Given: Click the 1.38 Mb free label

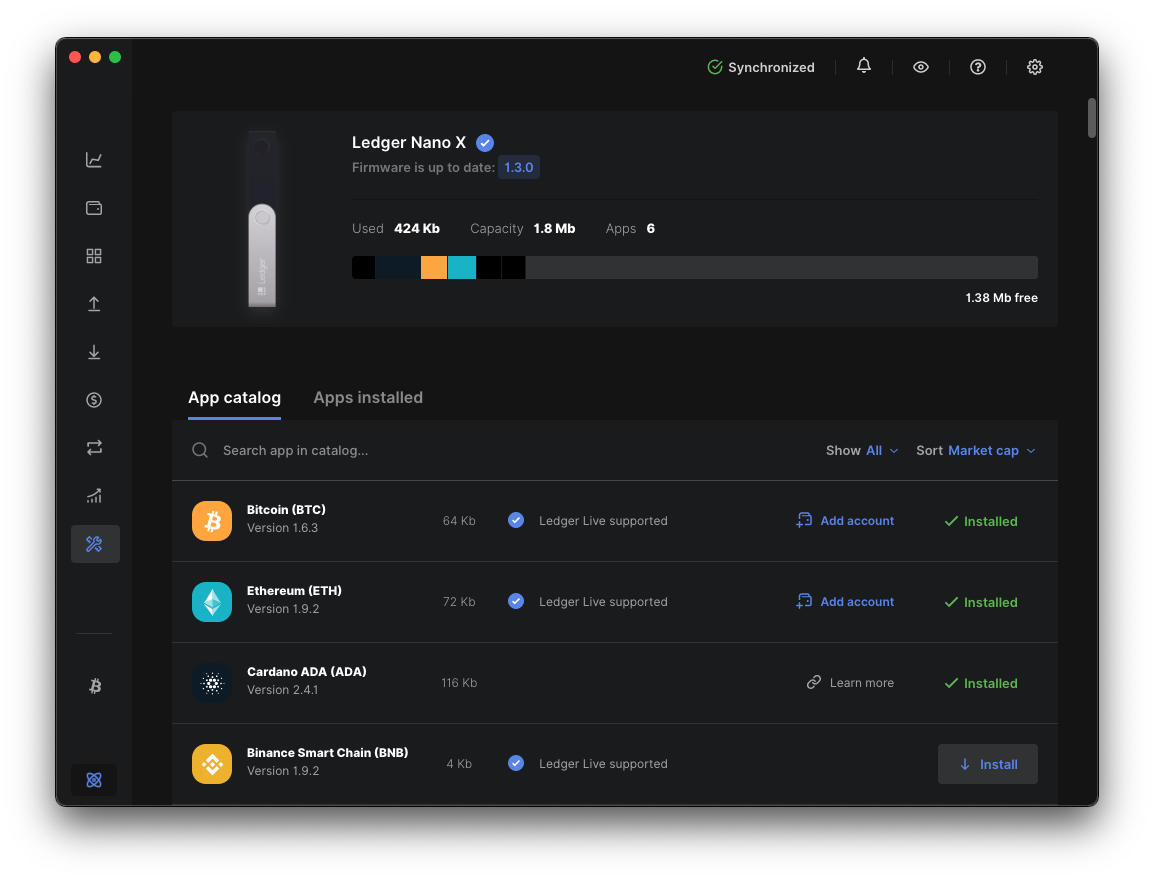Looking at the screenshot, I should (x=1001, y=298).
